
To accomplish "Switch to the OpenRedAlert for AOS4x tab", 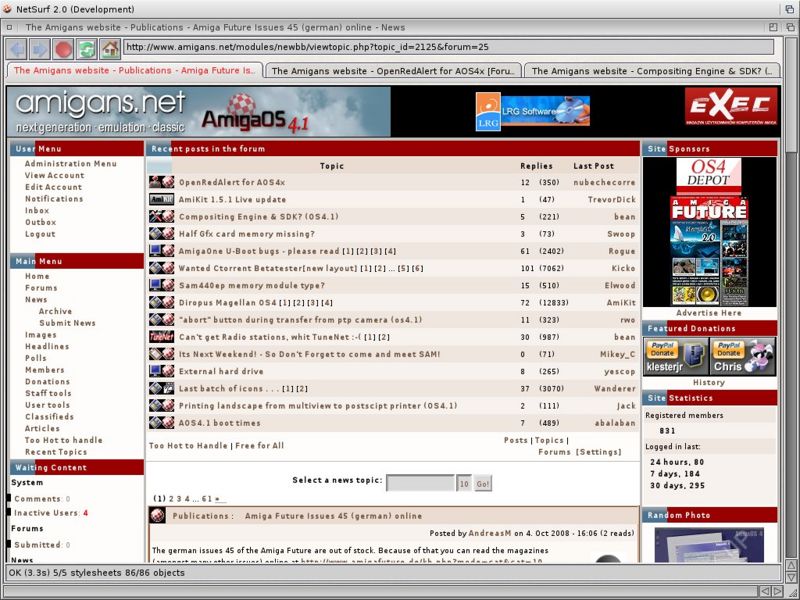I will coord(393,71).
